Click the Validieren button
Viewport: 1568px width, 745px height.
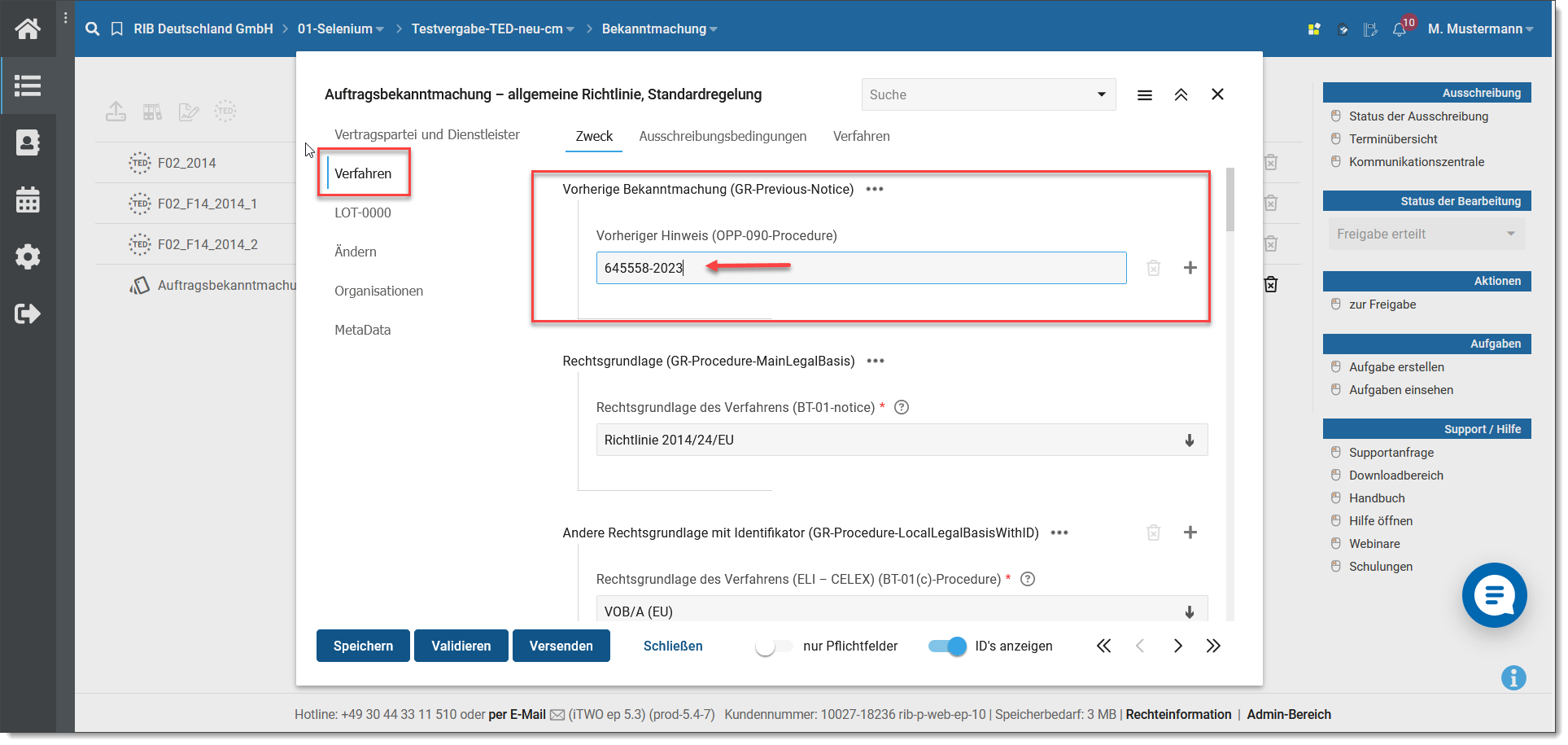(x=461, y=646)
